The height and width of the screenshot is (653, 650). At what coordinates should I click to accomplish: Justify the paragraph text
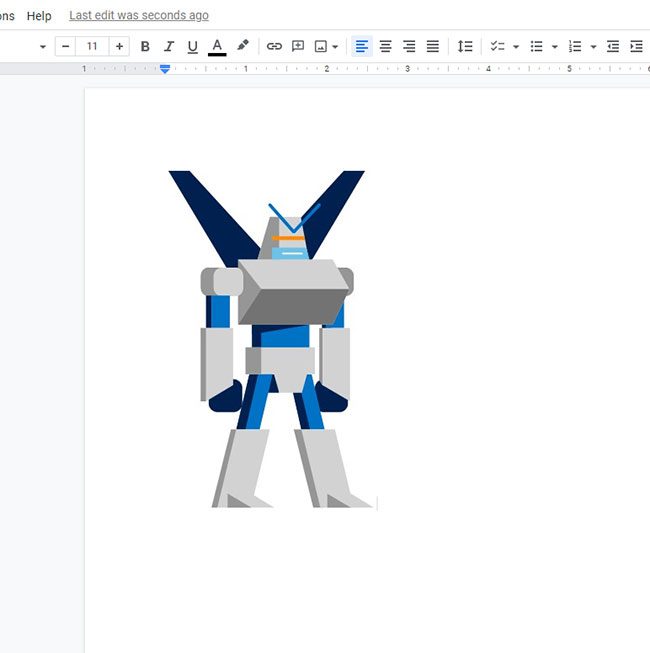(433, 47)
